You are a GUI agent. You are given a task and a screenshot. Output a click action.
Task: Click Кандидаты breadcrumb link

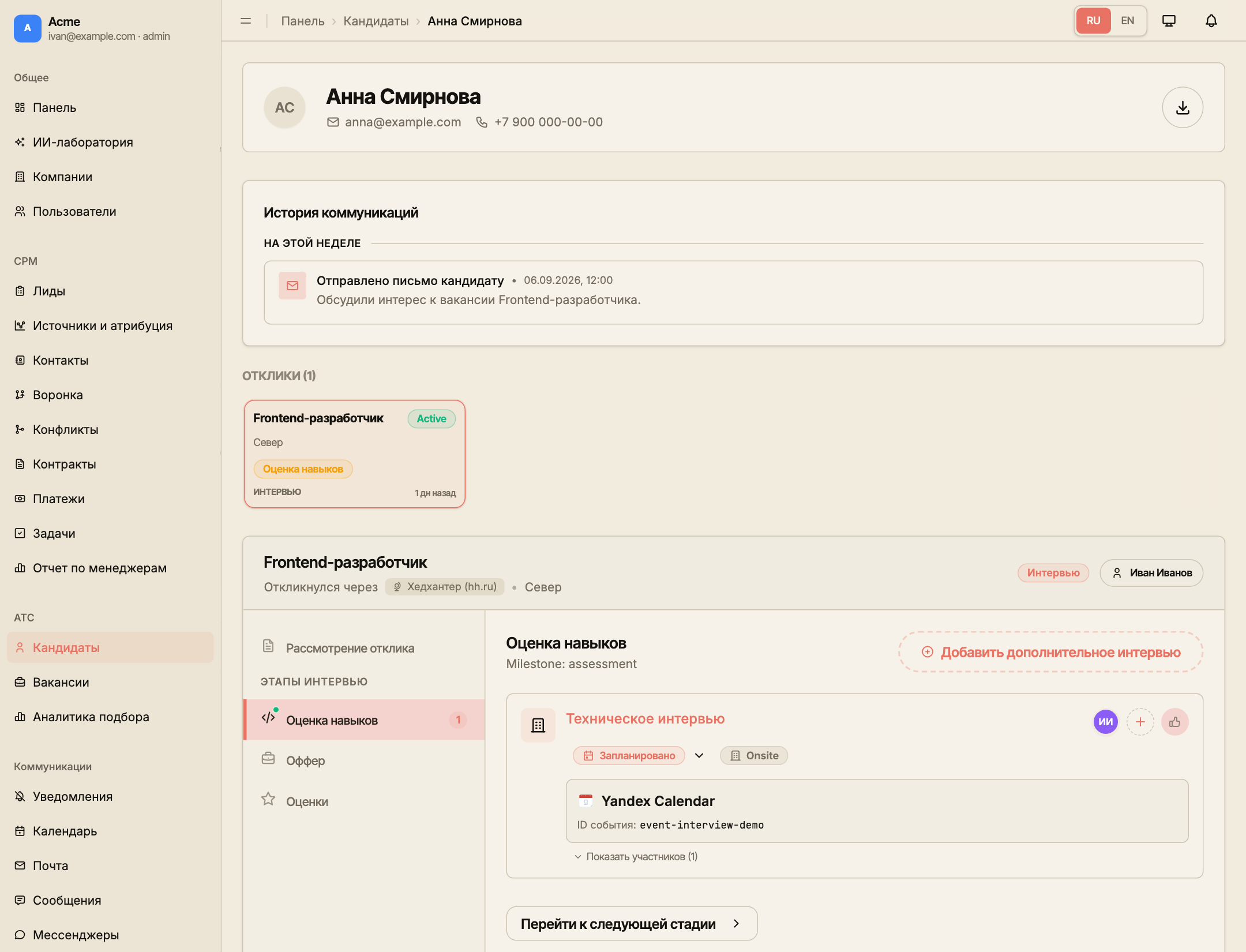[376, 21]
